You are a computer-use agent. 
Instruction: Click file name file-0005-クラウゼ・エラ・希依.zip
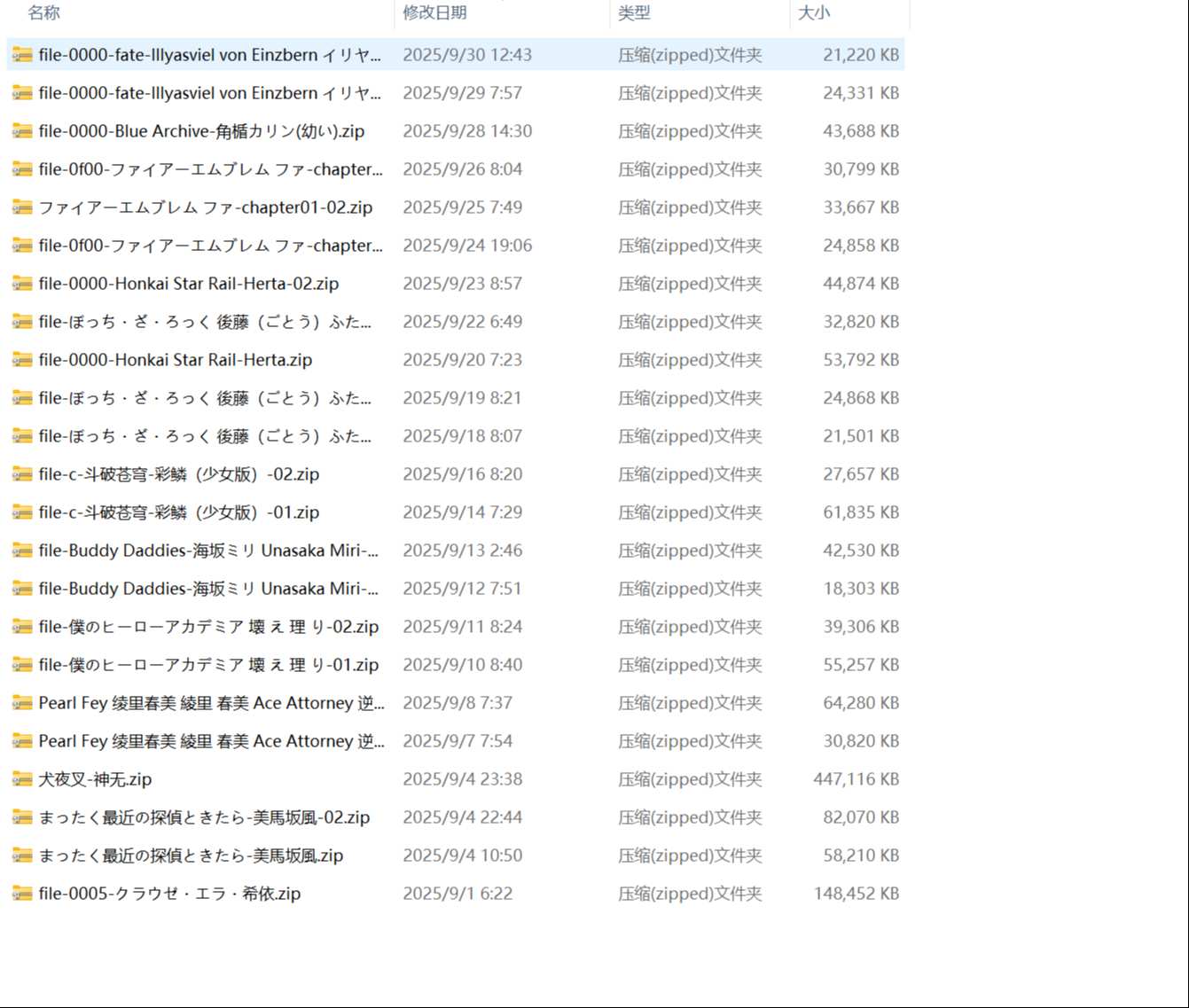pyautogui.click(x=169, y=894)
